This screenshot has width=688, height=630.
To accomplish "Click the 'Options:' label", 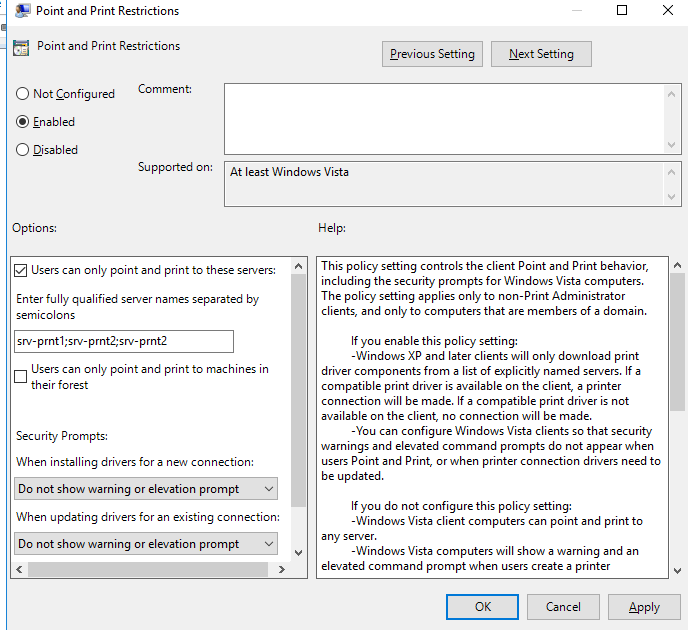I will (x=34, y=228).
